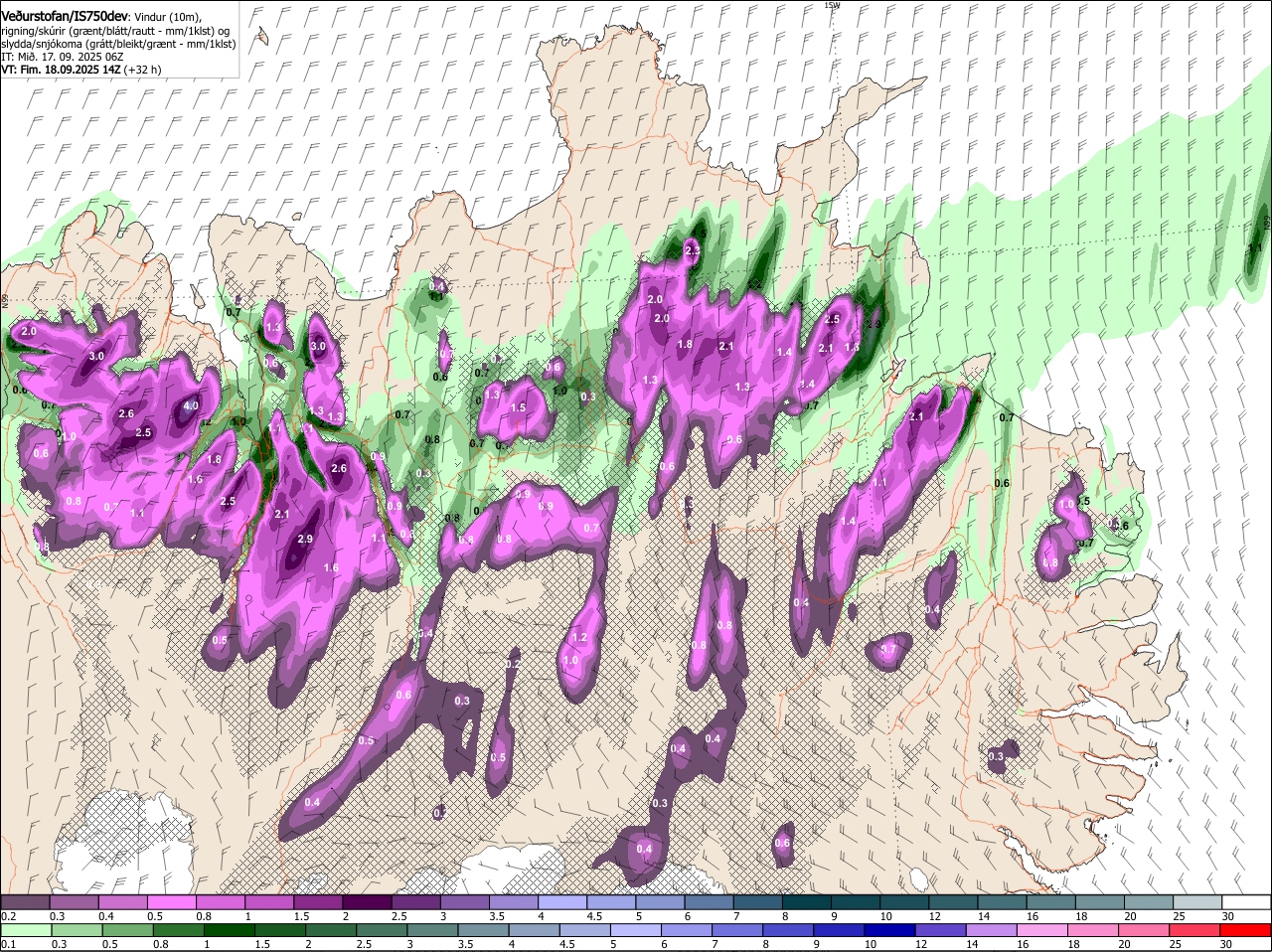Viewport: 1272px width, 952px height.
Task: Click the Veðurstofan/IS750dev title text
Action: [x=65, y=17]
